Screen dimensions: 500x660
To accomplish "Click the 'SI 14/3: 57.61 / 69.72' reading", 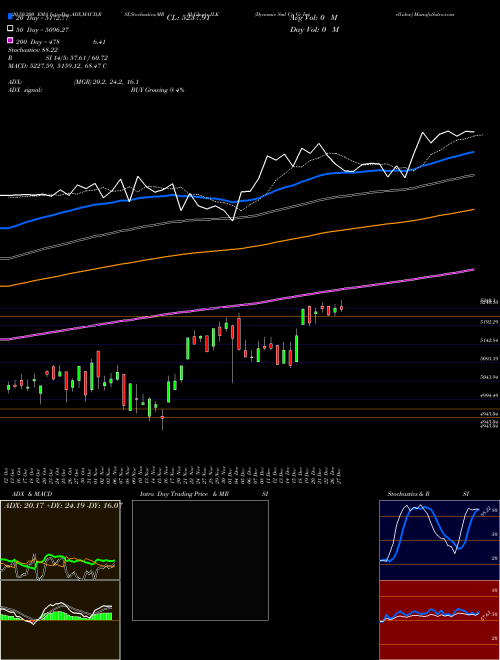I will [x=77, y=58].
